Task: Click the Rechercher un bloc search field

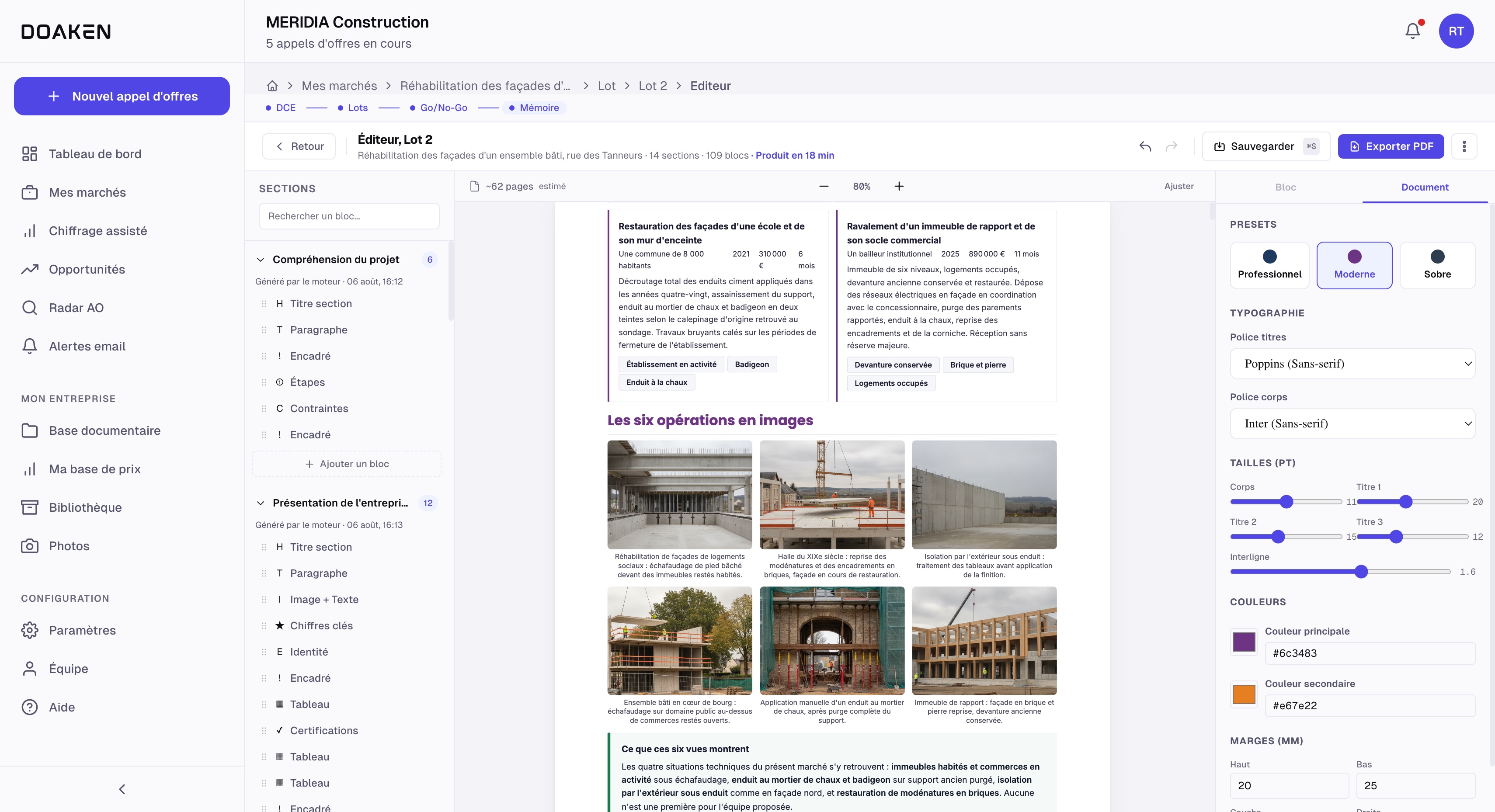Action: click(349, 216)
